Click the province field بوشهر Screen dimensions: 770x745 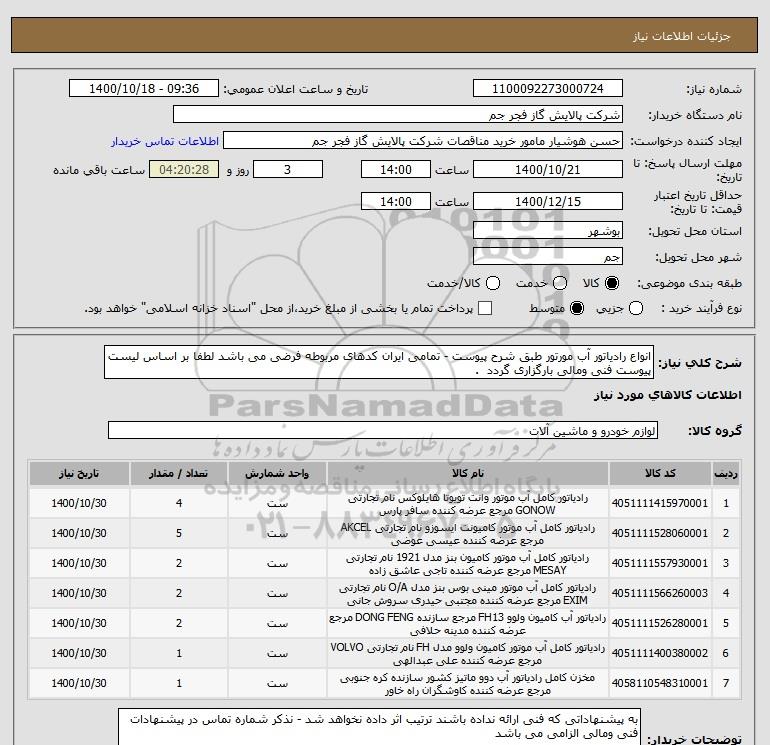[x=548, y=230]
